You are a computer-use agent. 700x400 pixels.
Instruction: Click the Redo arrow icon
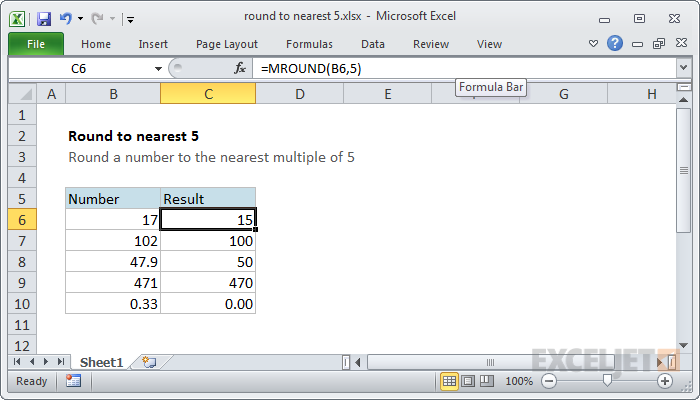click(x=97, y=18)
